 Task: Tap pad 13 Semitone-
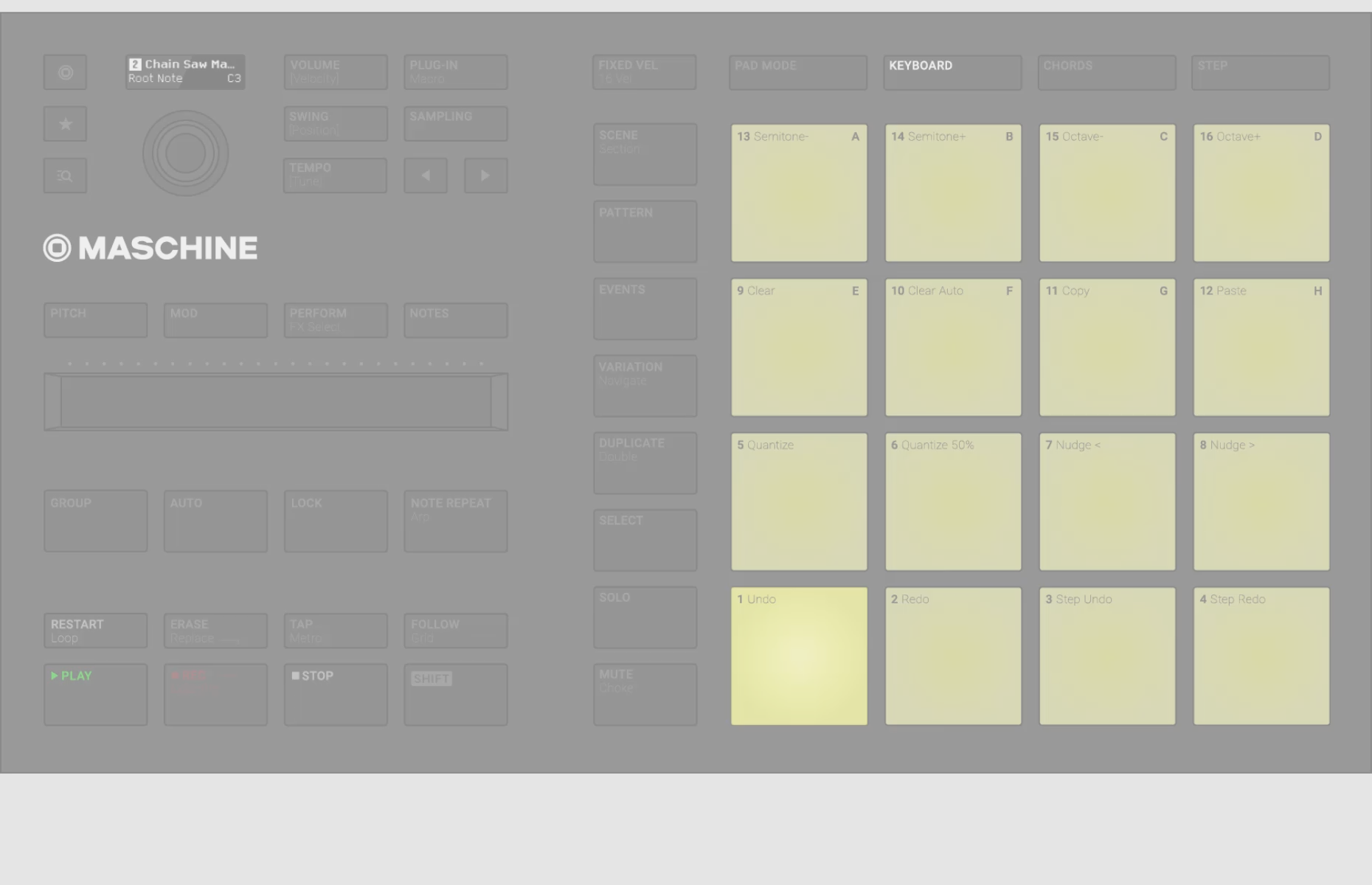tap(799, 193)
